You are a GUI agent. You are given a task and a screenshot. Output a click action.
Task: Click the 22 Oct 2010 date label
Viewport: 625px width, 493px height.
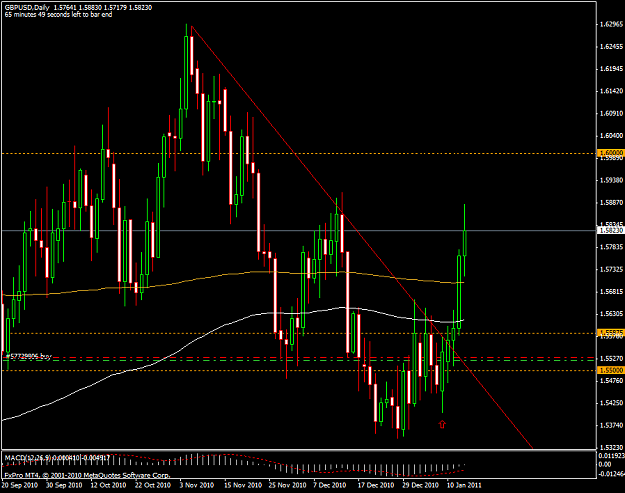(153, 485)
